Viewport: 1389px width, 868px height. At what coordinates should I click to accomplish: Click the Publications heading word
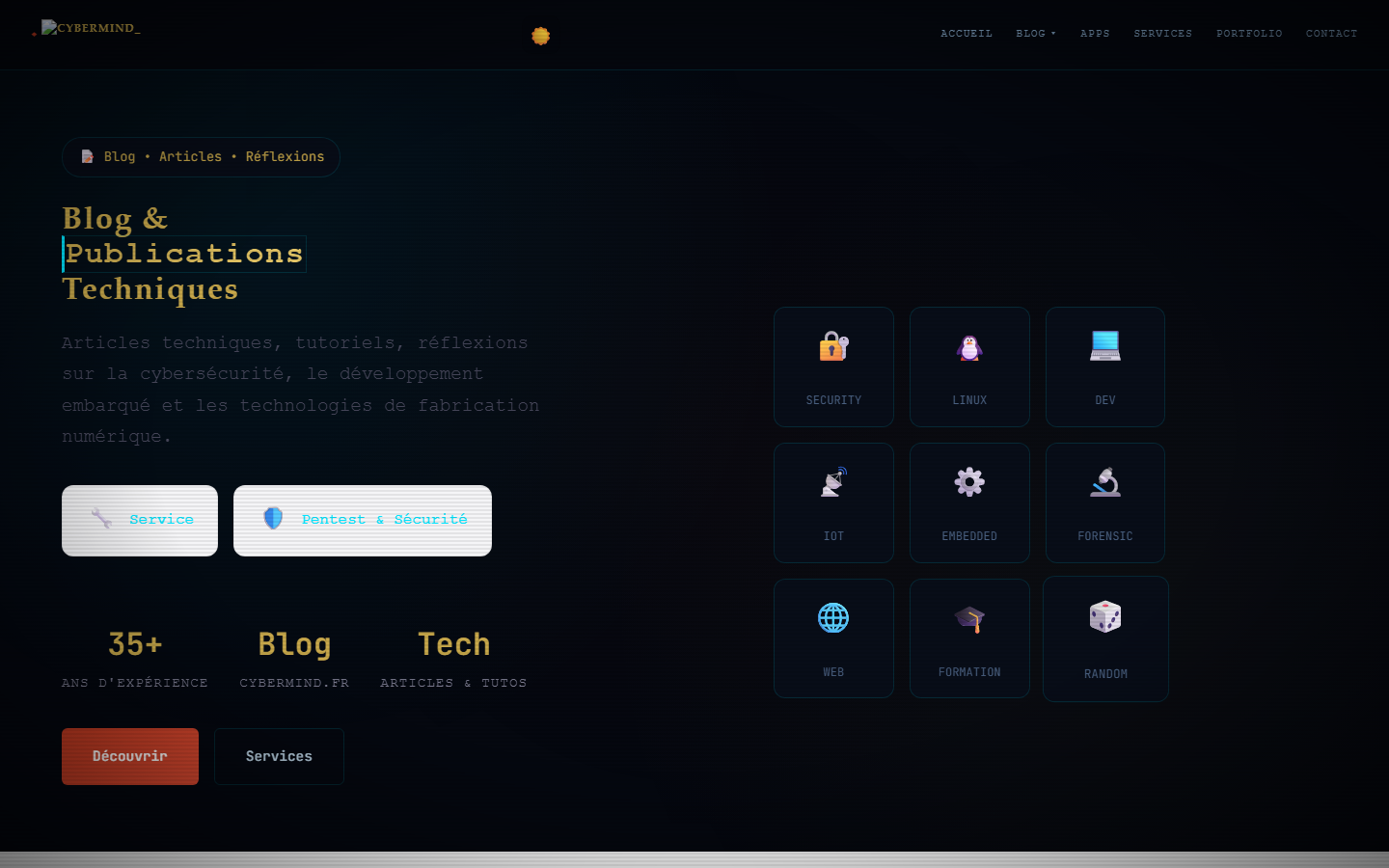[x=184, y=254]
